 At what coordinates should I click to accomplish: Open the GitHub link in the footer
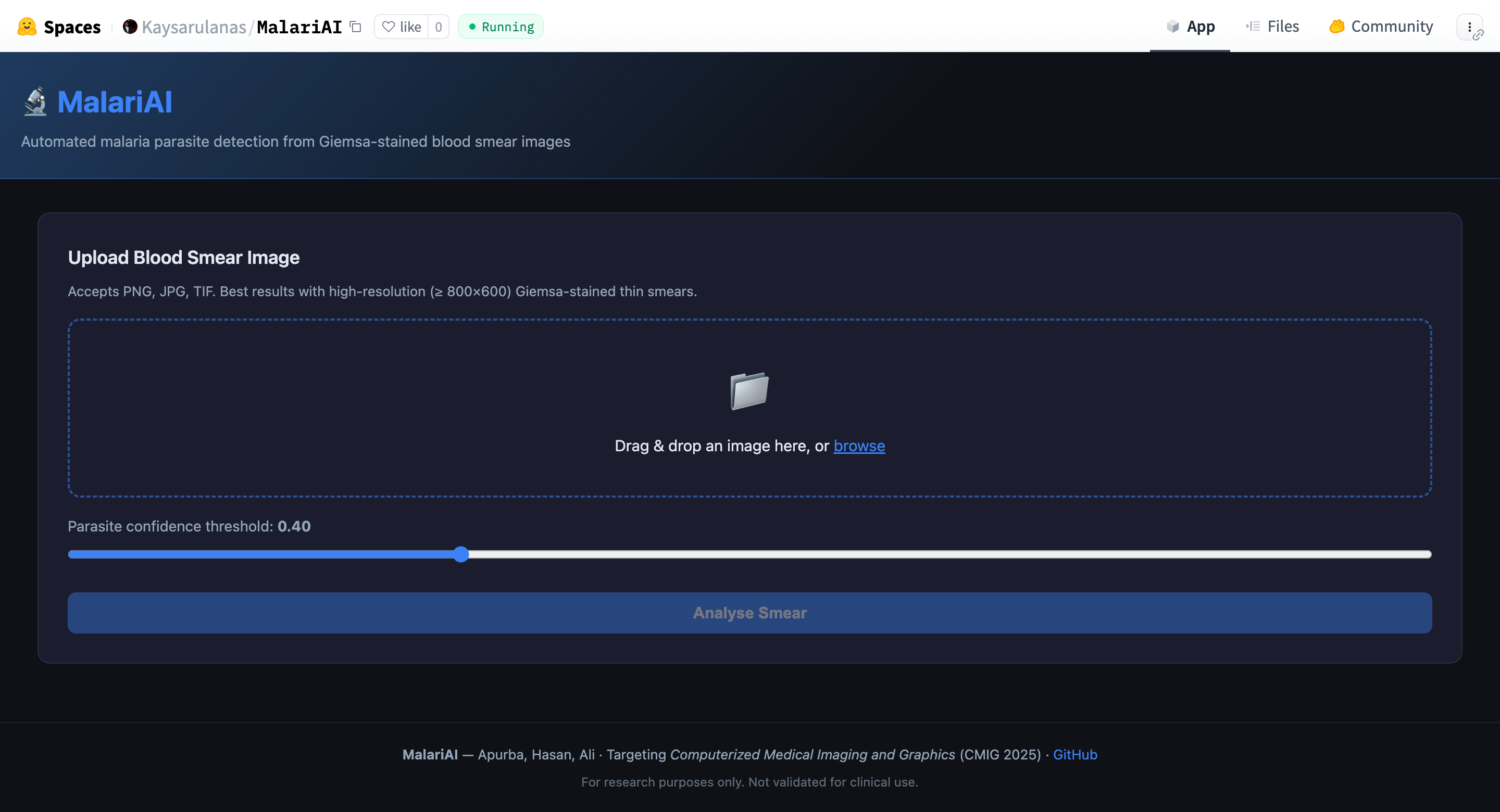(x=1075, y=754)
